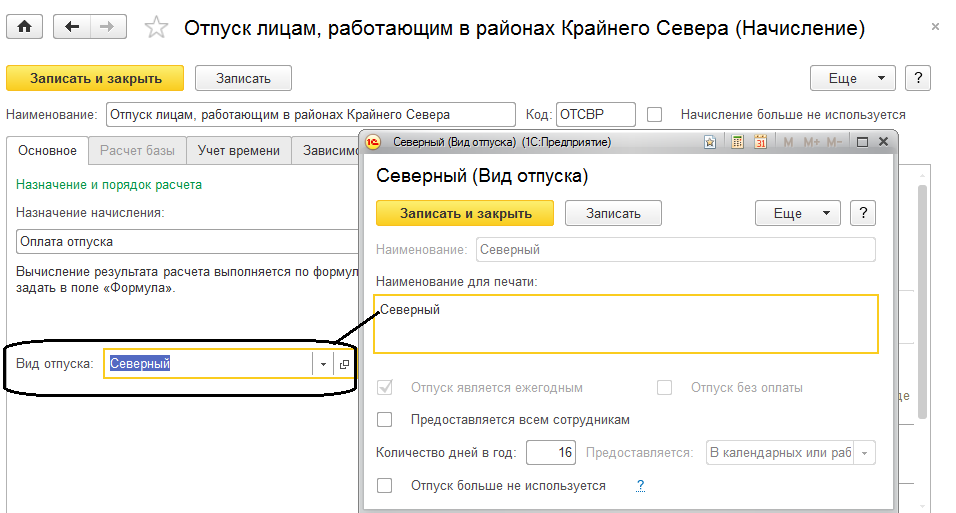This screenshot has height=513, width=956.
Task: Add dialog link to favorites in title bar
Action: pyautogui.click(x=710, y=143)
